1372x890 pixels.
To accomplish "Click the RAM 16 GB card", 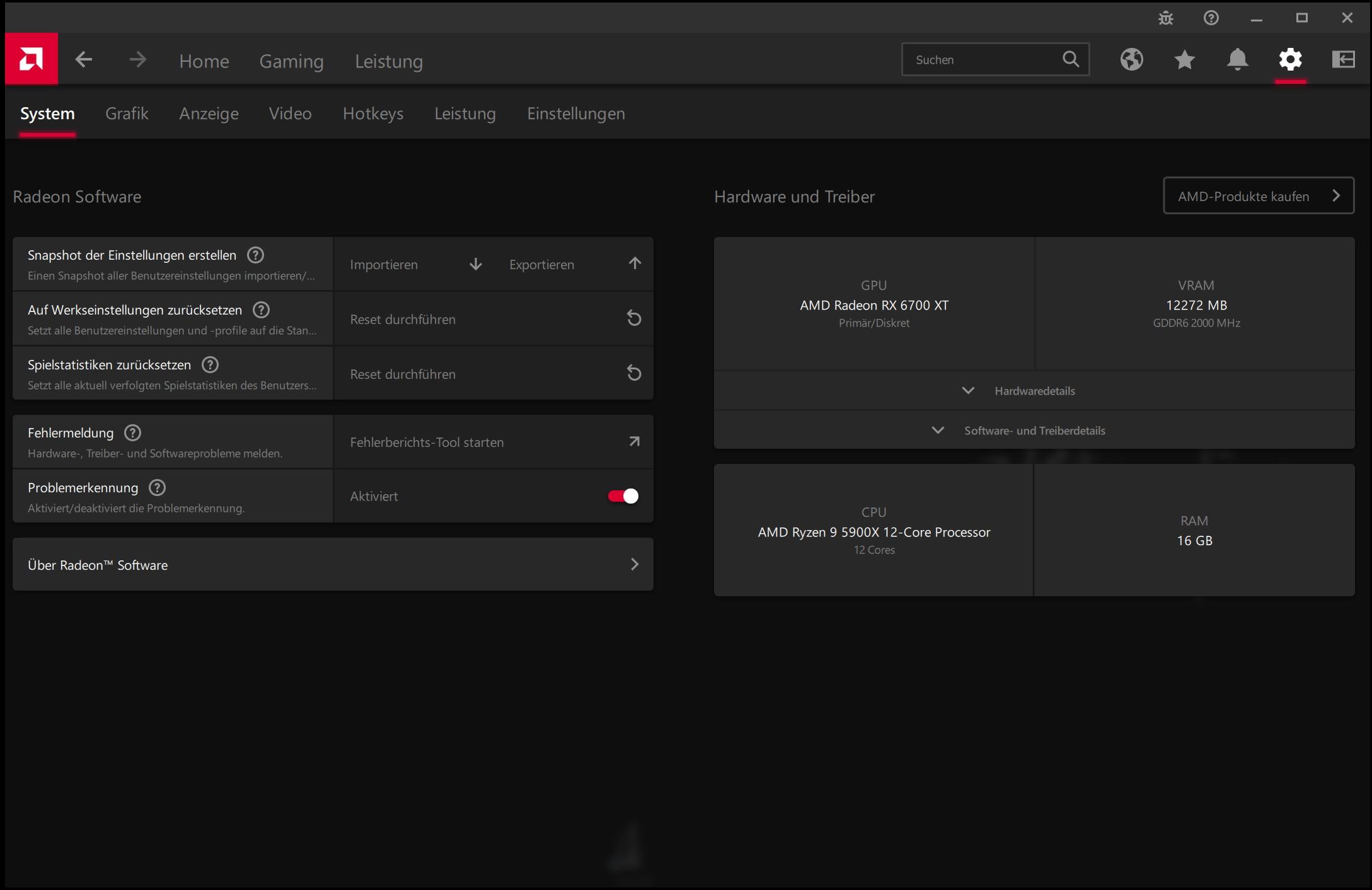I will tap(1194, 531).
